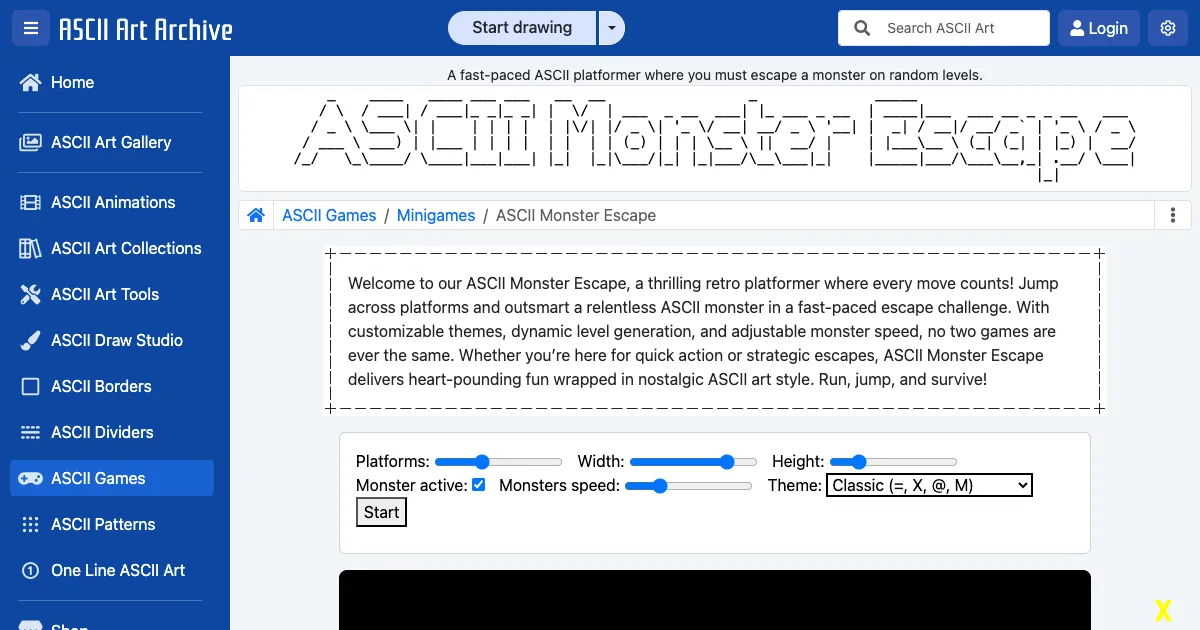Click the ASCII Draw Studio brush icon
This screenshot has height=630, width=1200.
(x=30, y=341)
